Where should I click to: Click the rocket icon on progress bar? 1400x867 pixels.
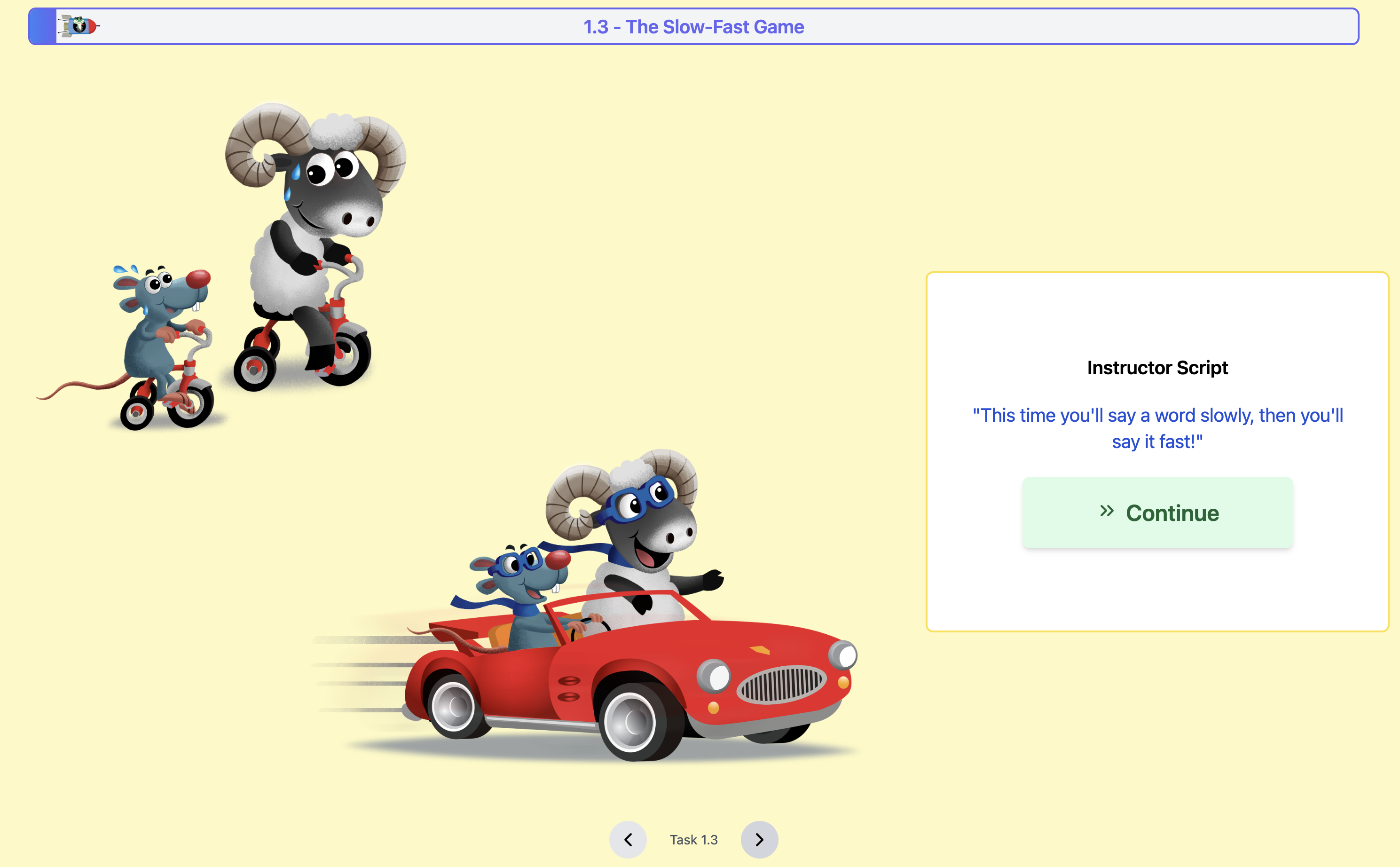79,26
